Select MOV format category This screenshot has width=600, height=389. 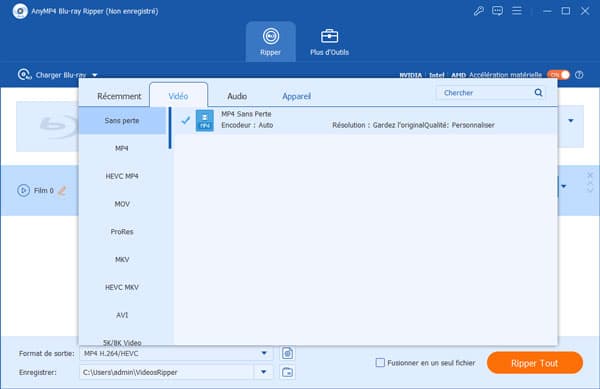pos(122,204)
